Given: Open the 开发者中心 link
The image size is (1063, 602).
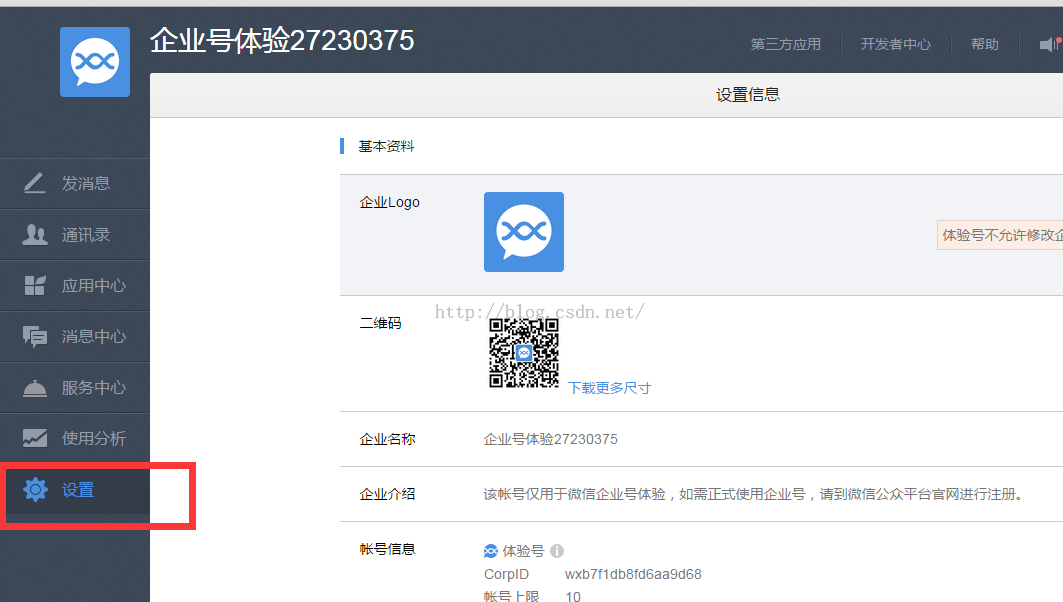Looking at the screenshot, I should point(896,44).
